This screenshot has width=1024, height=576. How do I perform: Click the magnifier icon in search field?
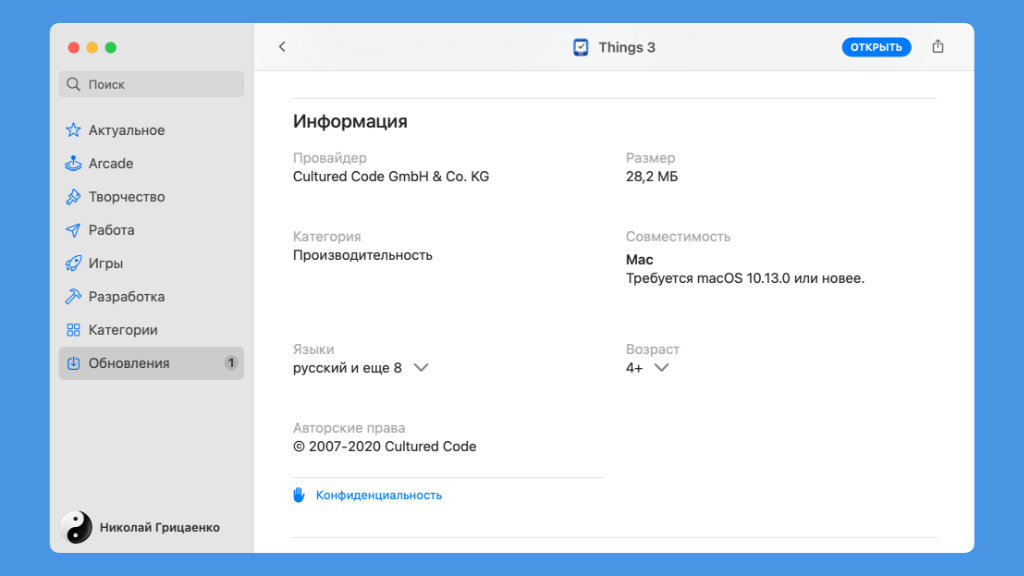(74, 84)
